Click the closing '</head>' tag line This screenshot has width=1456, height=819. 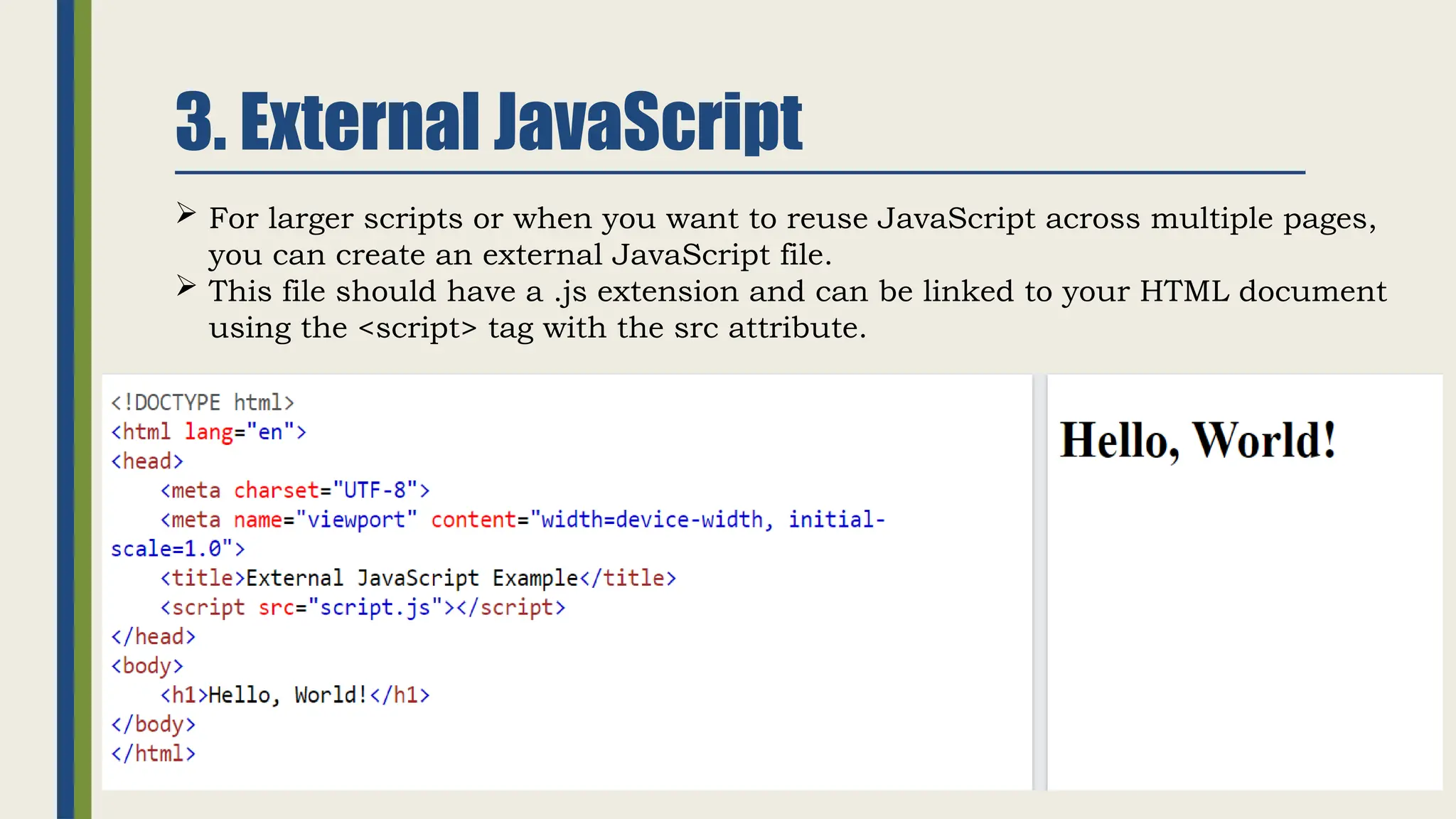[x=153, y=636]
